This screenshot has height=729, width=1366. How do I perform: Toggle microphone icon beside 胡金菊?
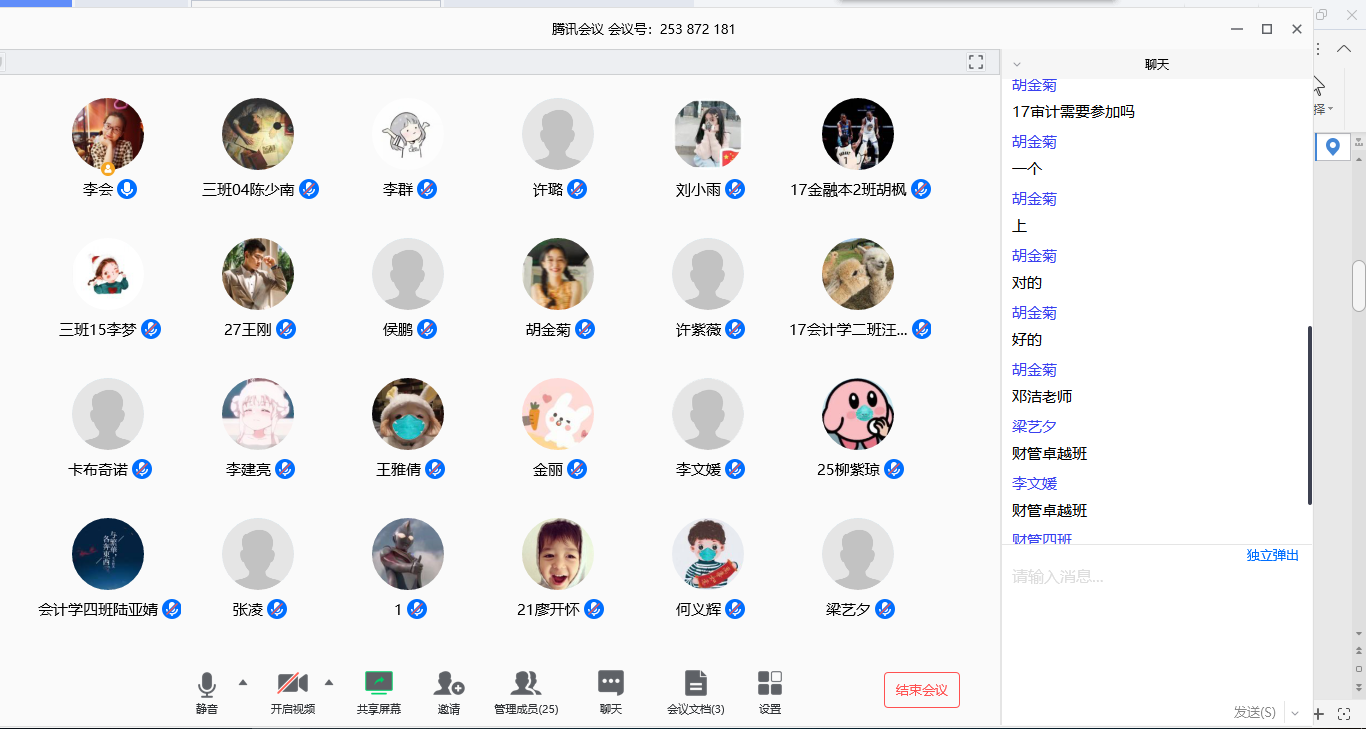point(585,329)
